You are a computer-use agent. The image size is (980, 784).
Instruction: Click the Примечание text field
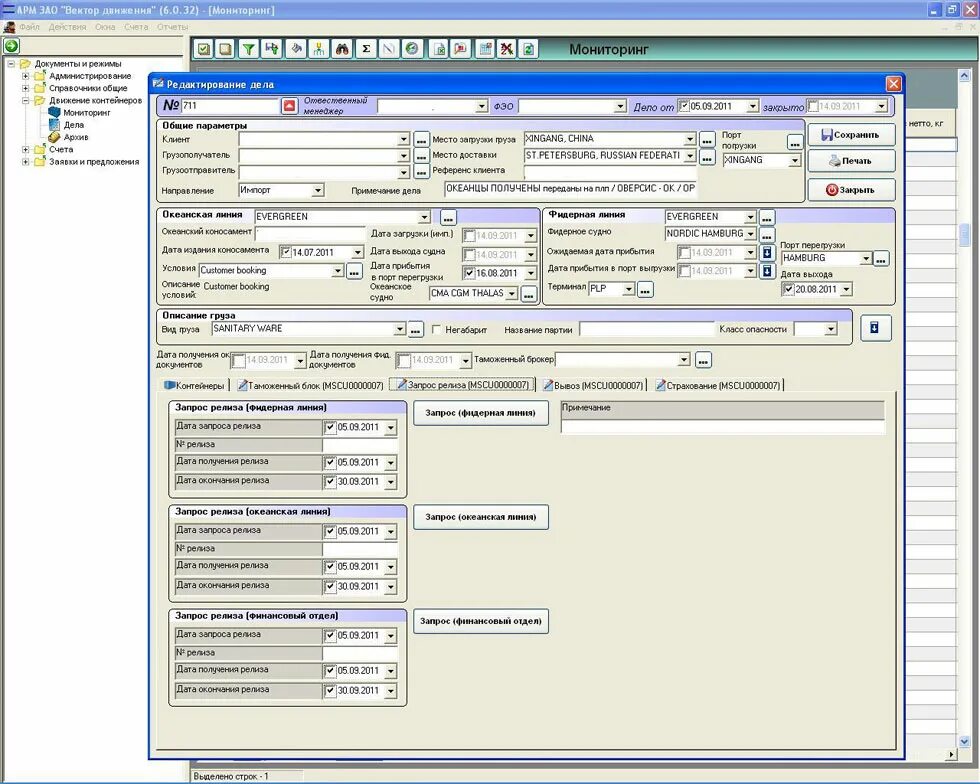click(x=723, y=426)
